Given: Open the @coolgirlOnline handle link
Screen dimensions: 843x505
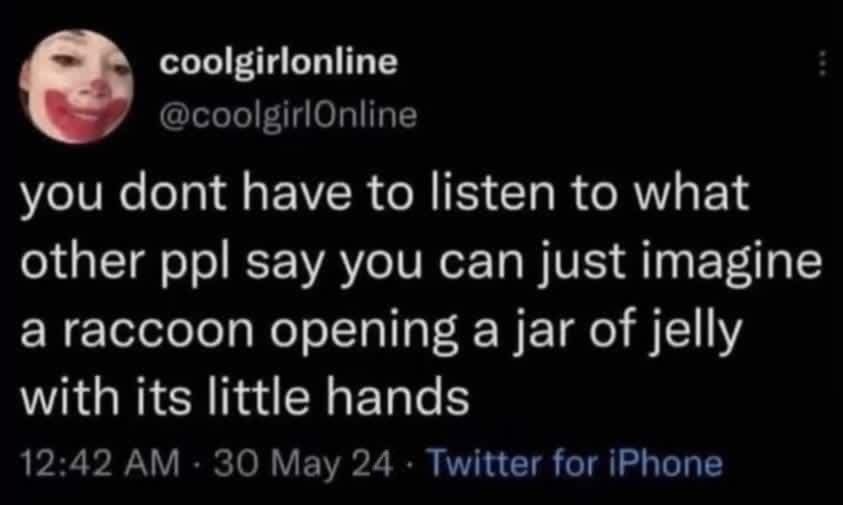Looking at the screenshot, I should click(288, 115).
